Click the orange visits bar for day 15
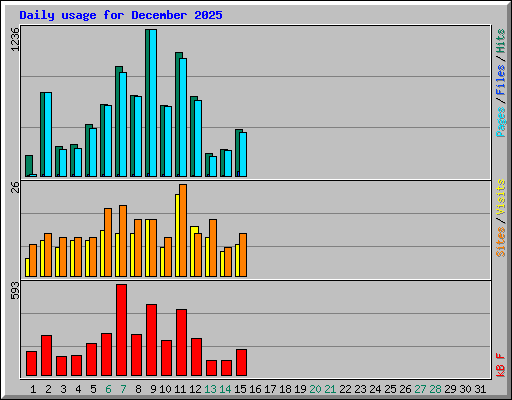512x400 pixels. [x=243, y=255]
